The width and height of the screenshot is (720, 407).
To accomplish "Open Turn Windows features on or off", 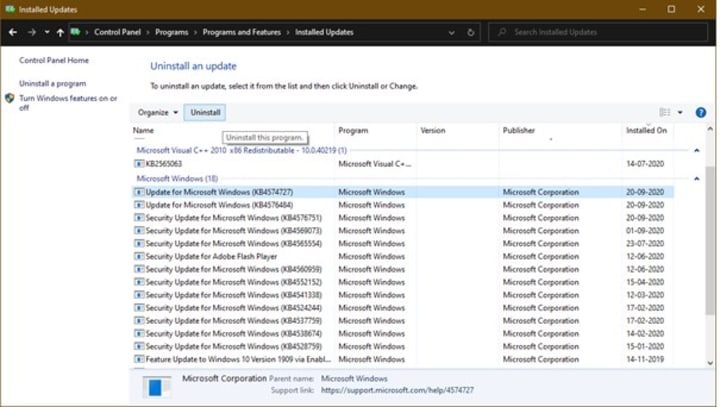I will [x=68, y=102].
